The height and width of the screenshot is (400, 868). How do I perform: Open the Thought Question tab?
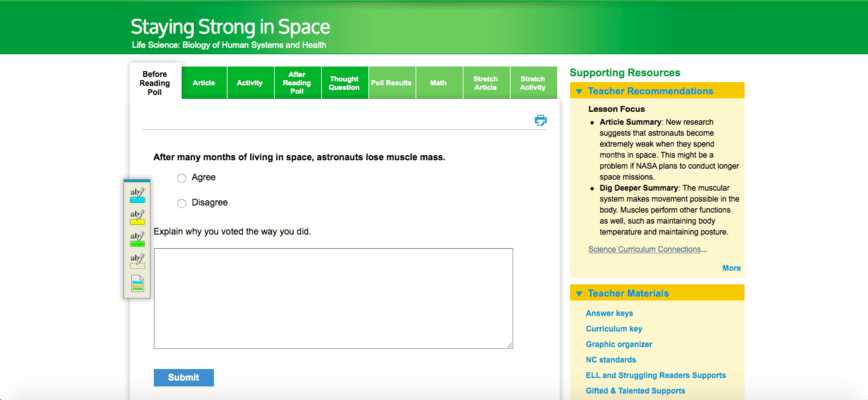tap(344, 83)
